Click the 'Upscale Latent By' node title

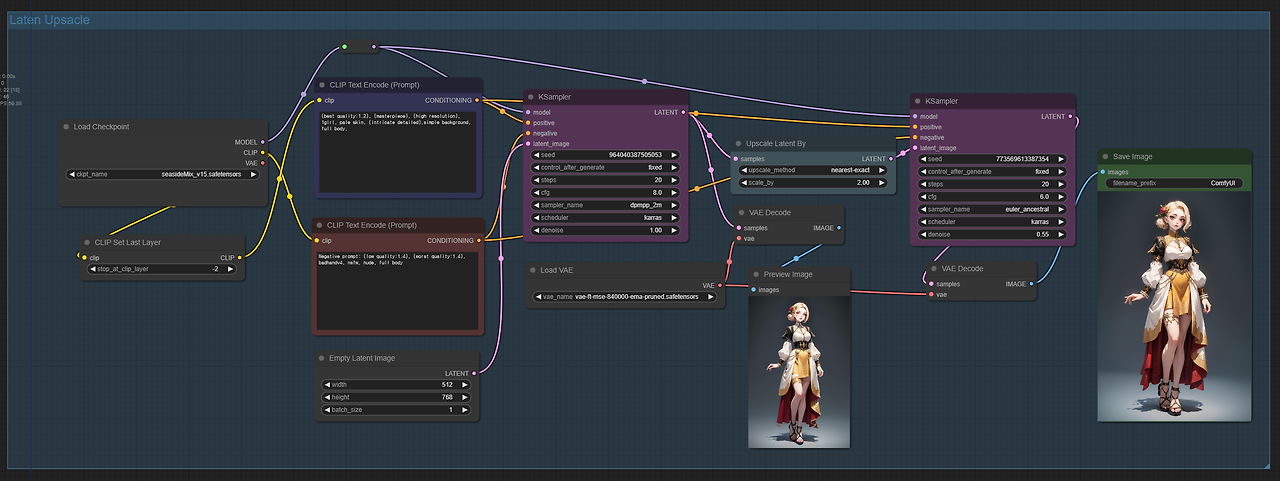pyautogui.click(x=776, y=144)
